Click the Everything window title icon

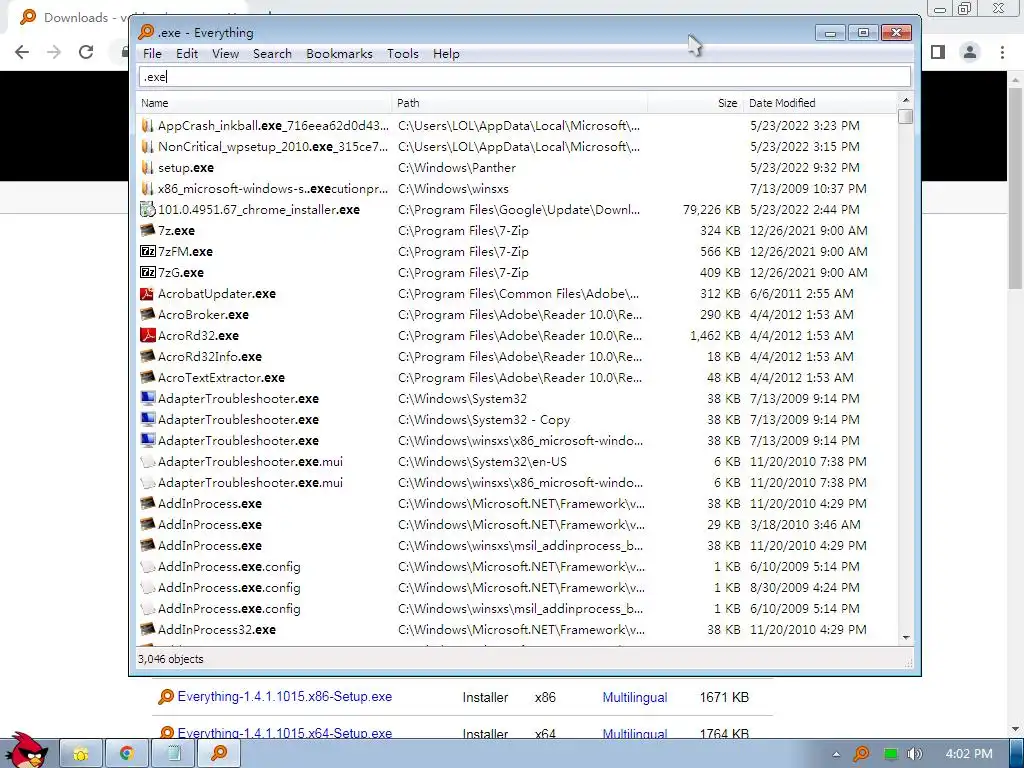point(146,32)
